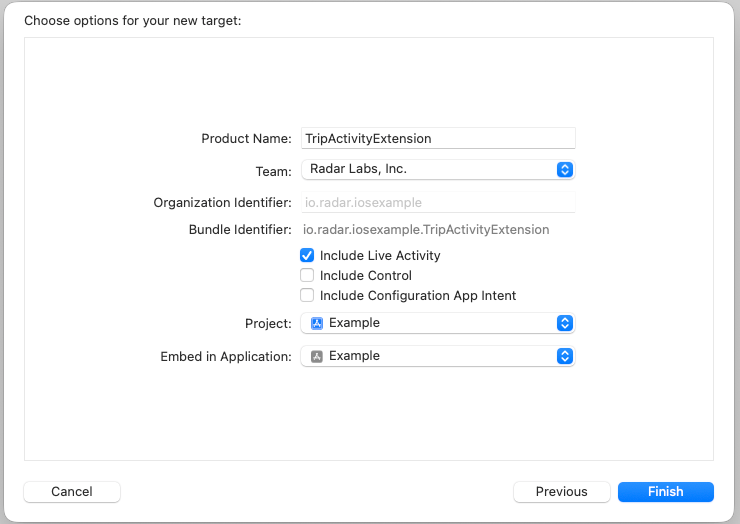Click the blue up-down arrows on Project selector
Viewport: 740px width, 524px height.
point(565,323)
